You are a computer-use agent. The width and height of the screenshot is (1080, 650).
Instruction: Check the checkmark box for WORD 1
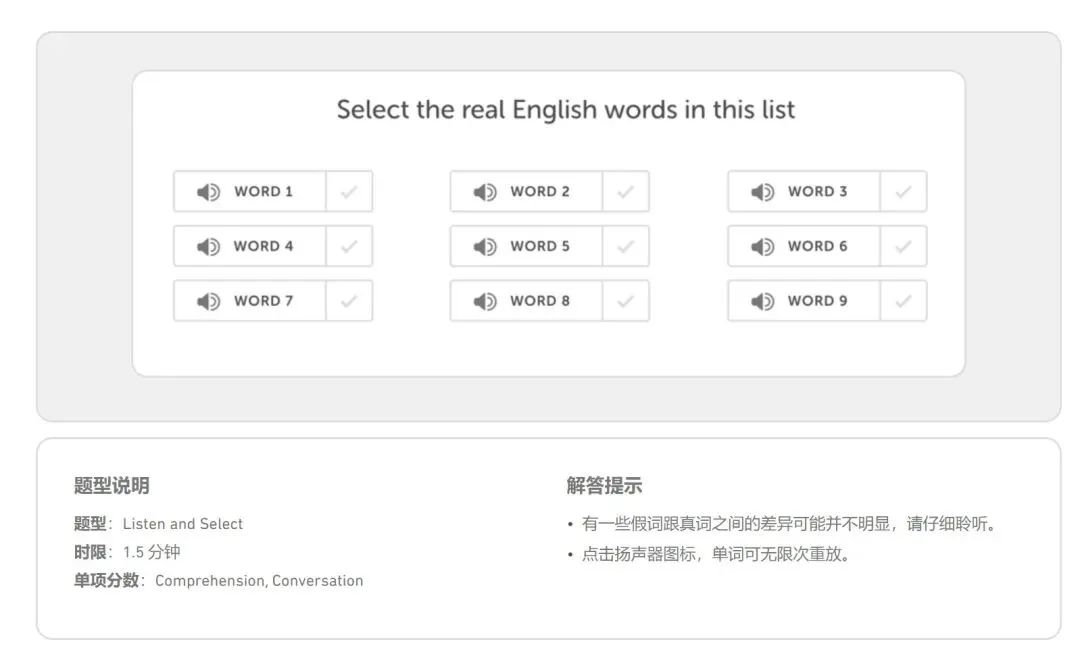coord(349,192)
